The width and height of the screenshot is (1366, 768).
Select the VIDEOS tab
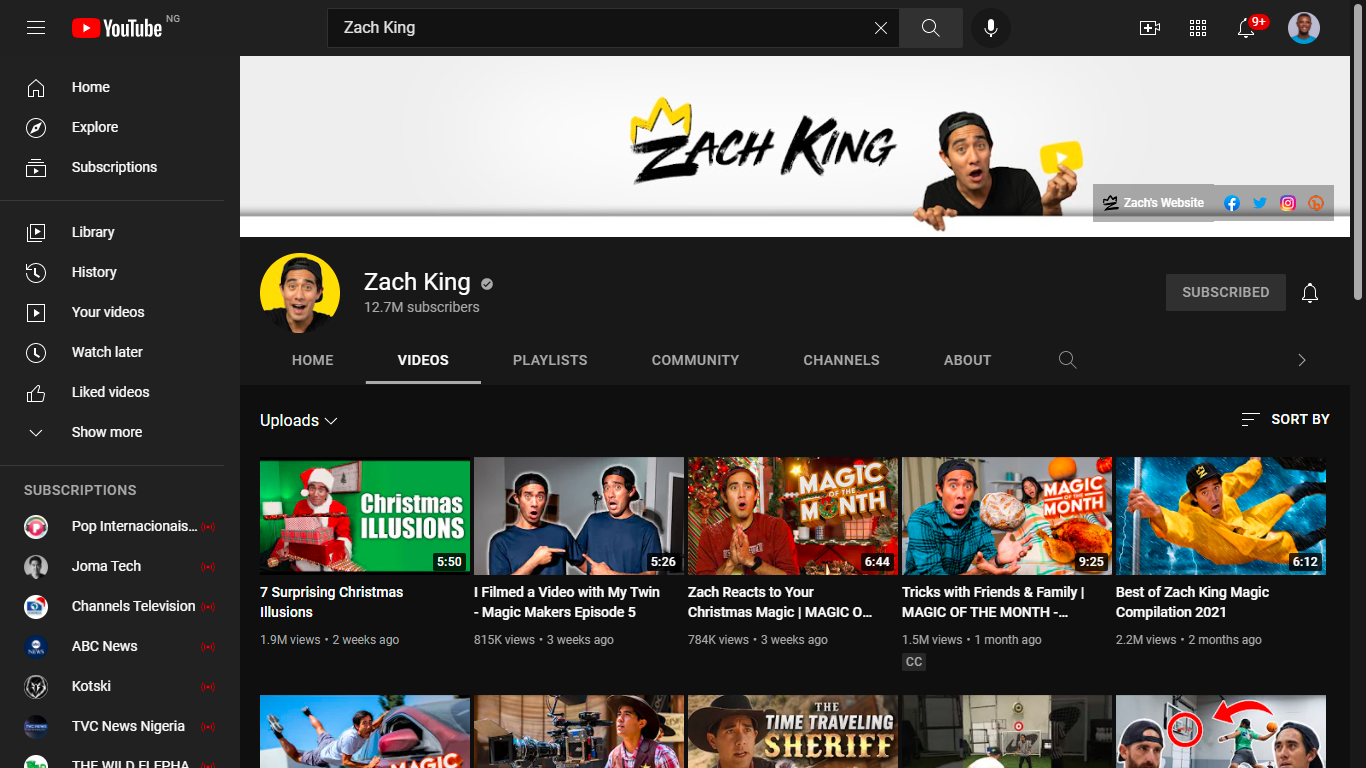(423, 360)
